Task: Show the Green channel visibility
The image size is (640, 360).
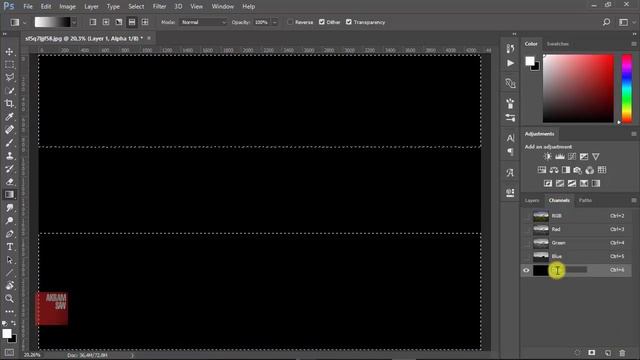Action: coord(526,243)
